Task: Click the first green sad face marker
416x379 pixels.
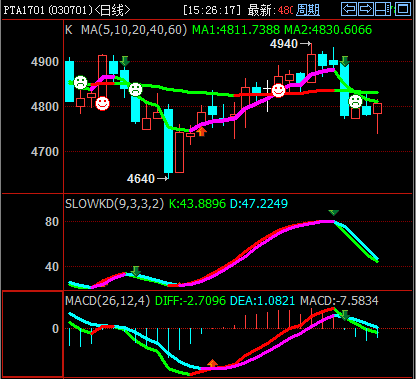Action: (x=80, y=82)
